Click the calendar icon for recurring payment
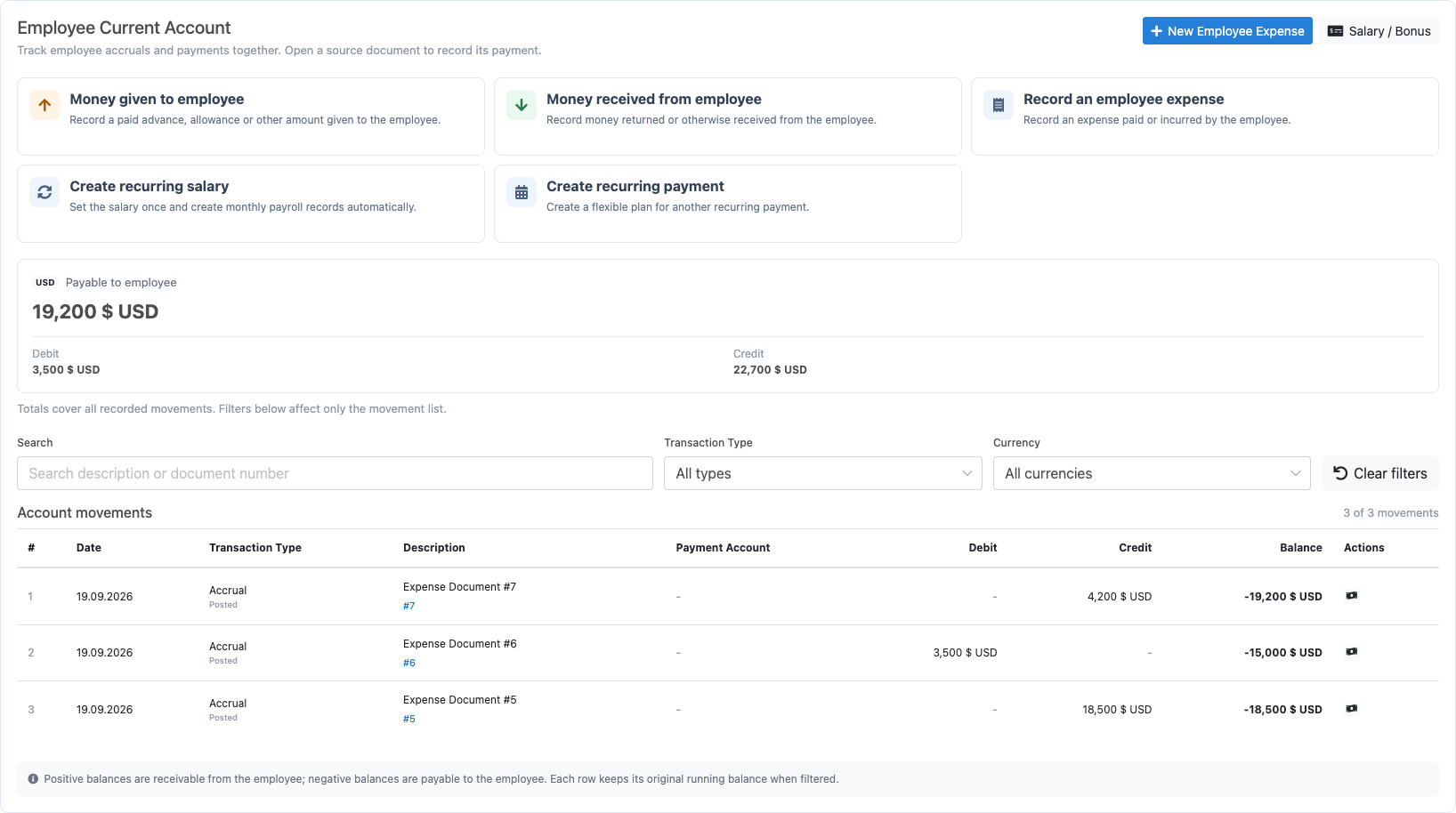The height and width of the screenshot is (813, 1456). point(522,192)
